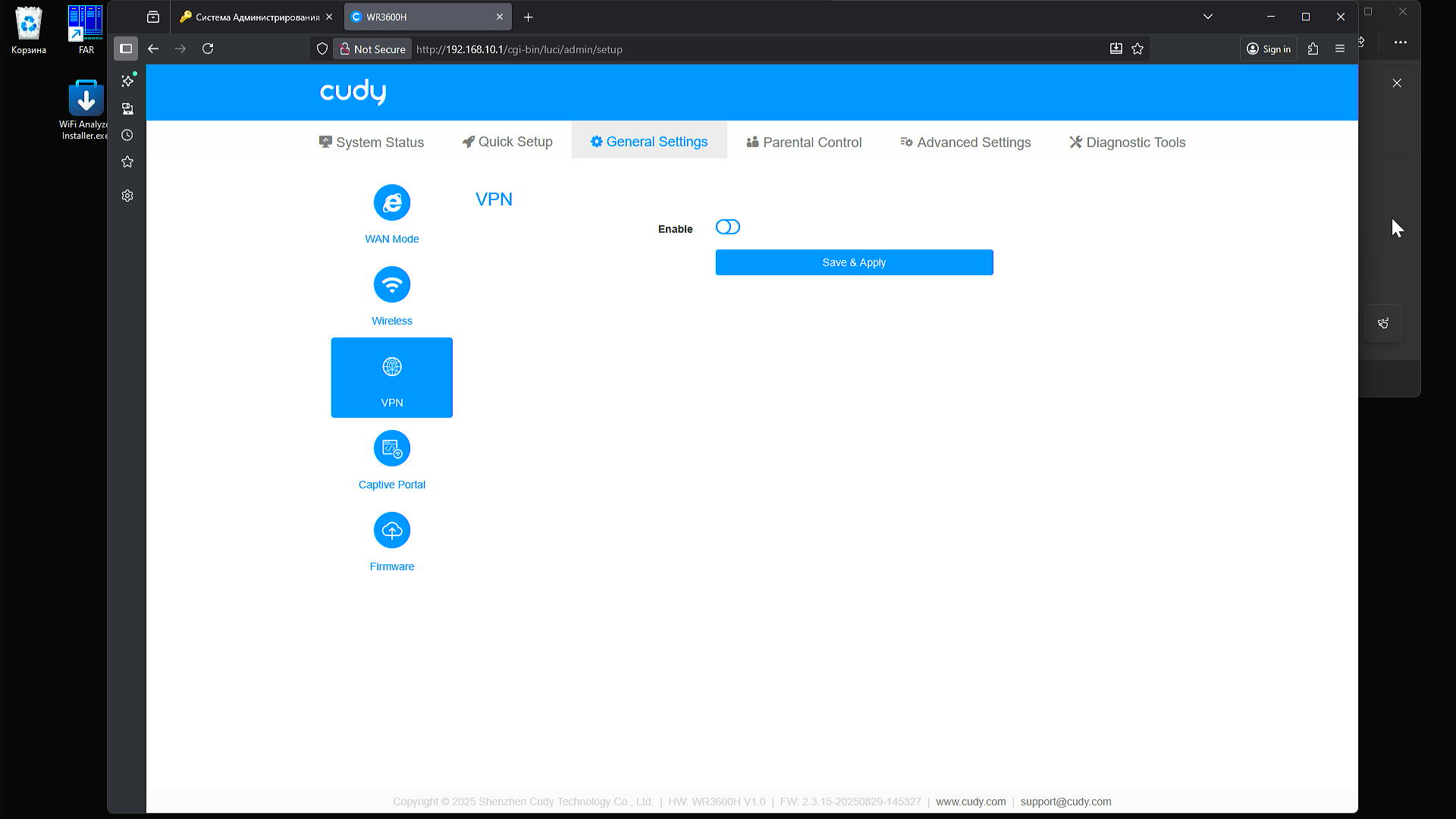Viewport: 1456px width, 819px height.
Task: Reload the router page
Action: coord(208,49)
